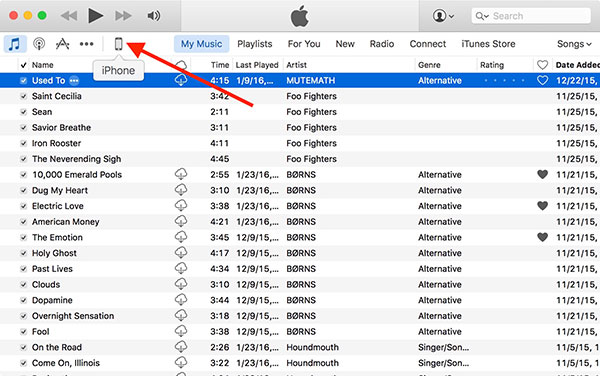Uncheck the Dug My Heart checkbox
The image size is (600, 376).
click(23, 190)
